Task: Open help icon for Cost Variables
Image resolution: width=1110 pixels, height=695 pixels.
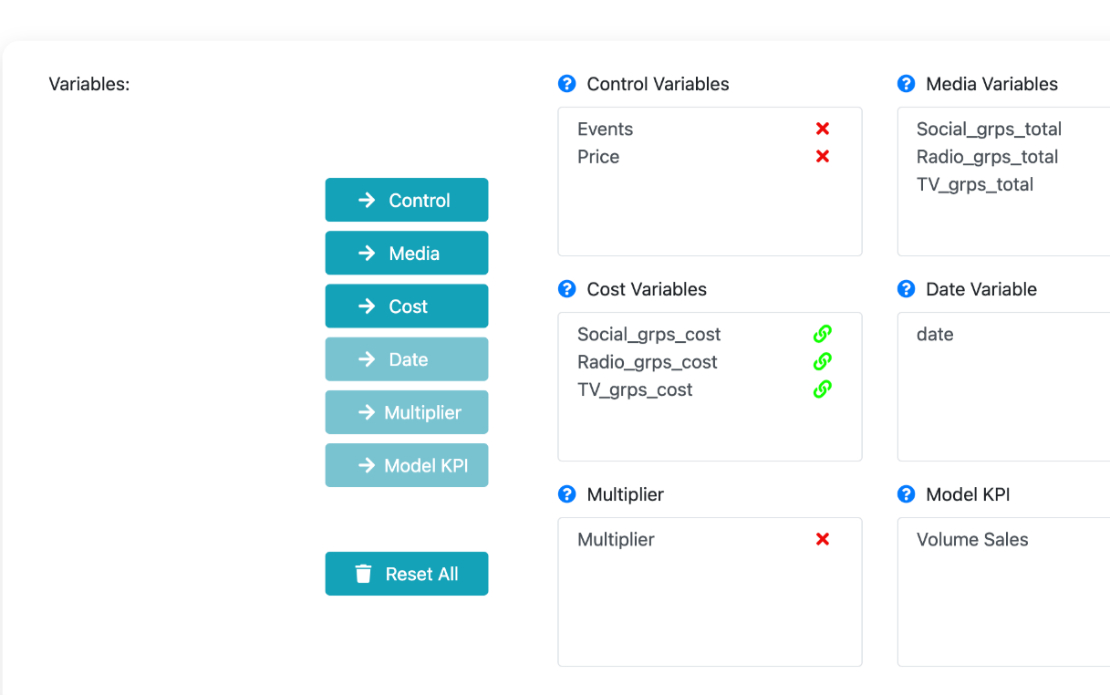Action: point(567,289)
